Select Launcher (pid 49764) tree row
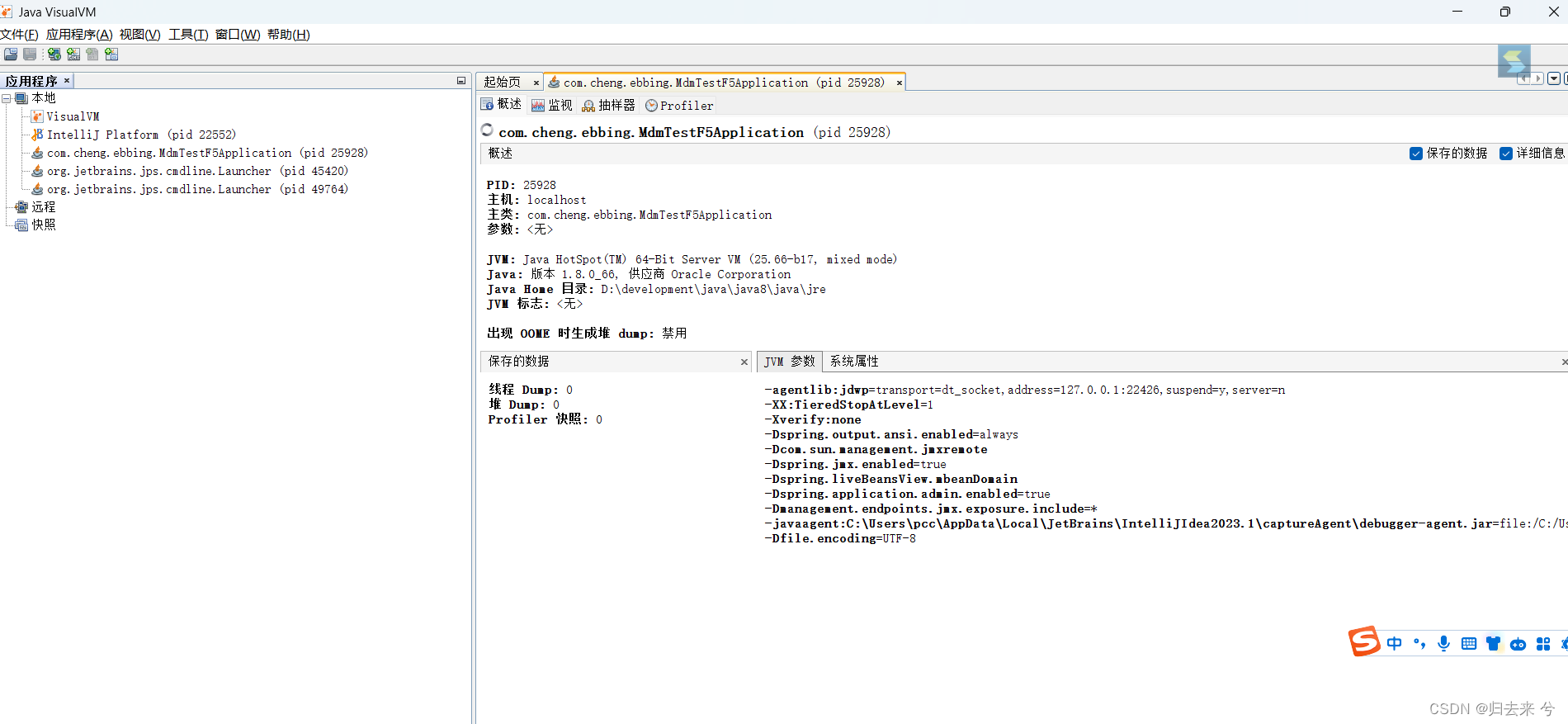 tap(197, 189)
